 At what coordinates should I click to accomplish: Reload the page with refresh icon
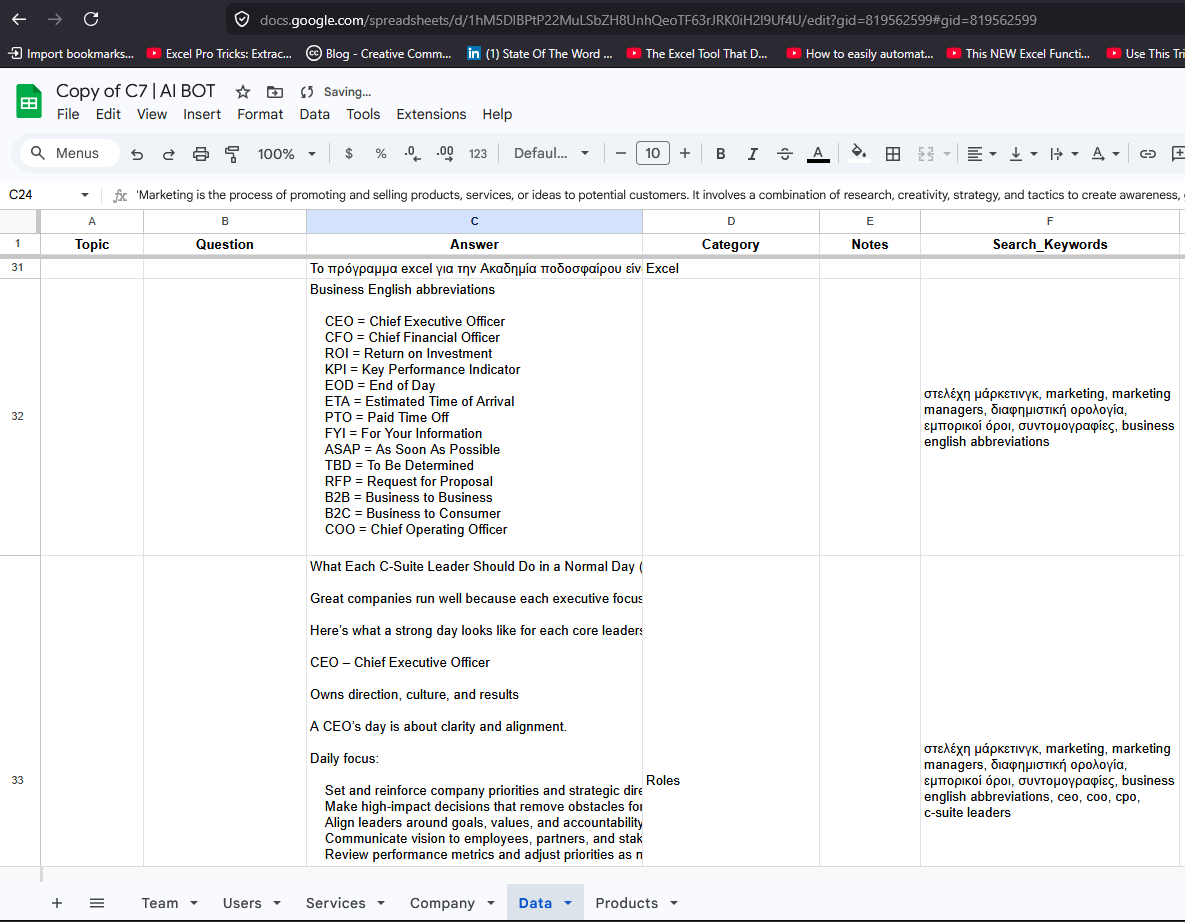pos(91,19)
